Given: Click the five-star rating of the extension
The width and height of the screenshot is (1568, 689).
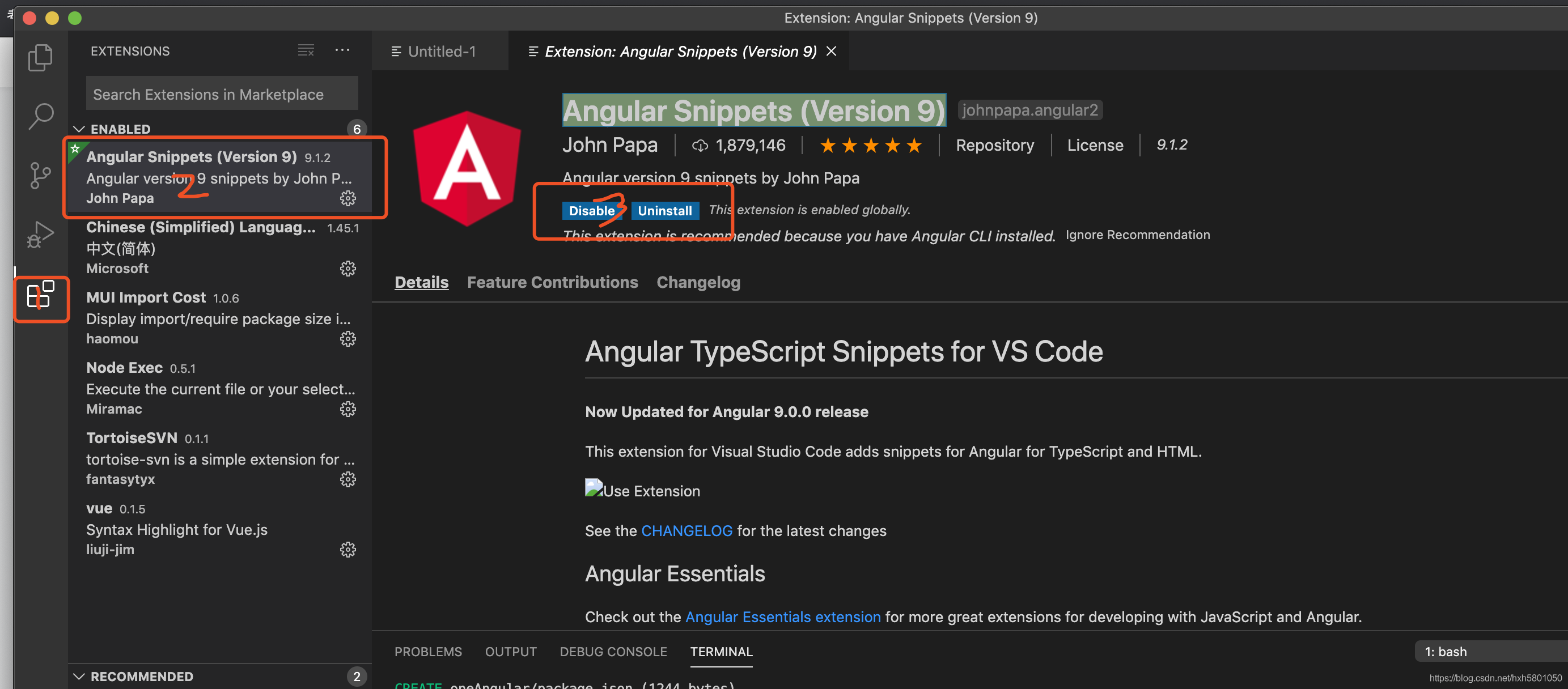Looking at the screenshot, I should [870, 146].
